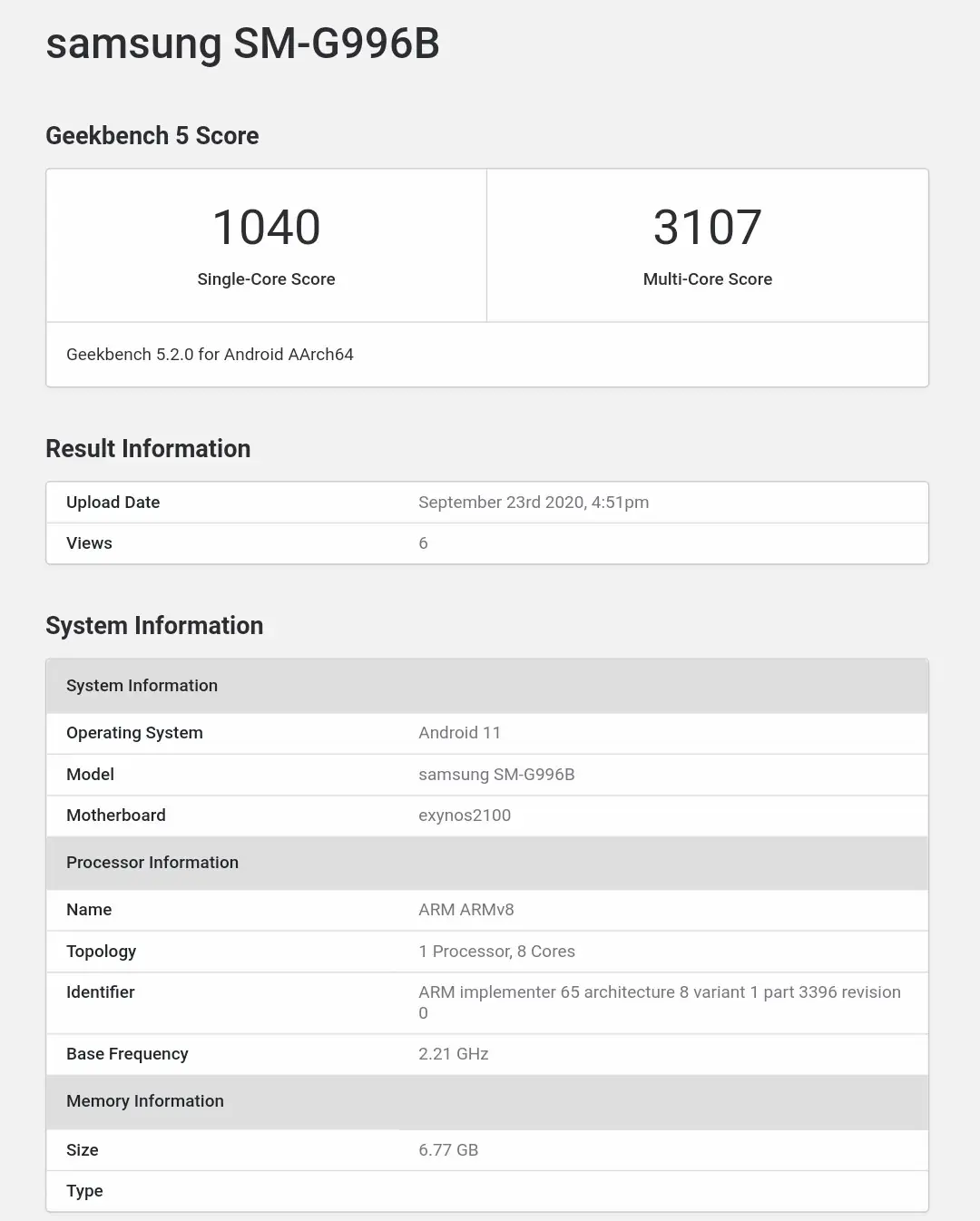Screen dimensions: 980x1221
Task: Click the System Information table header
Action: (x=487, y=686)
